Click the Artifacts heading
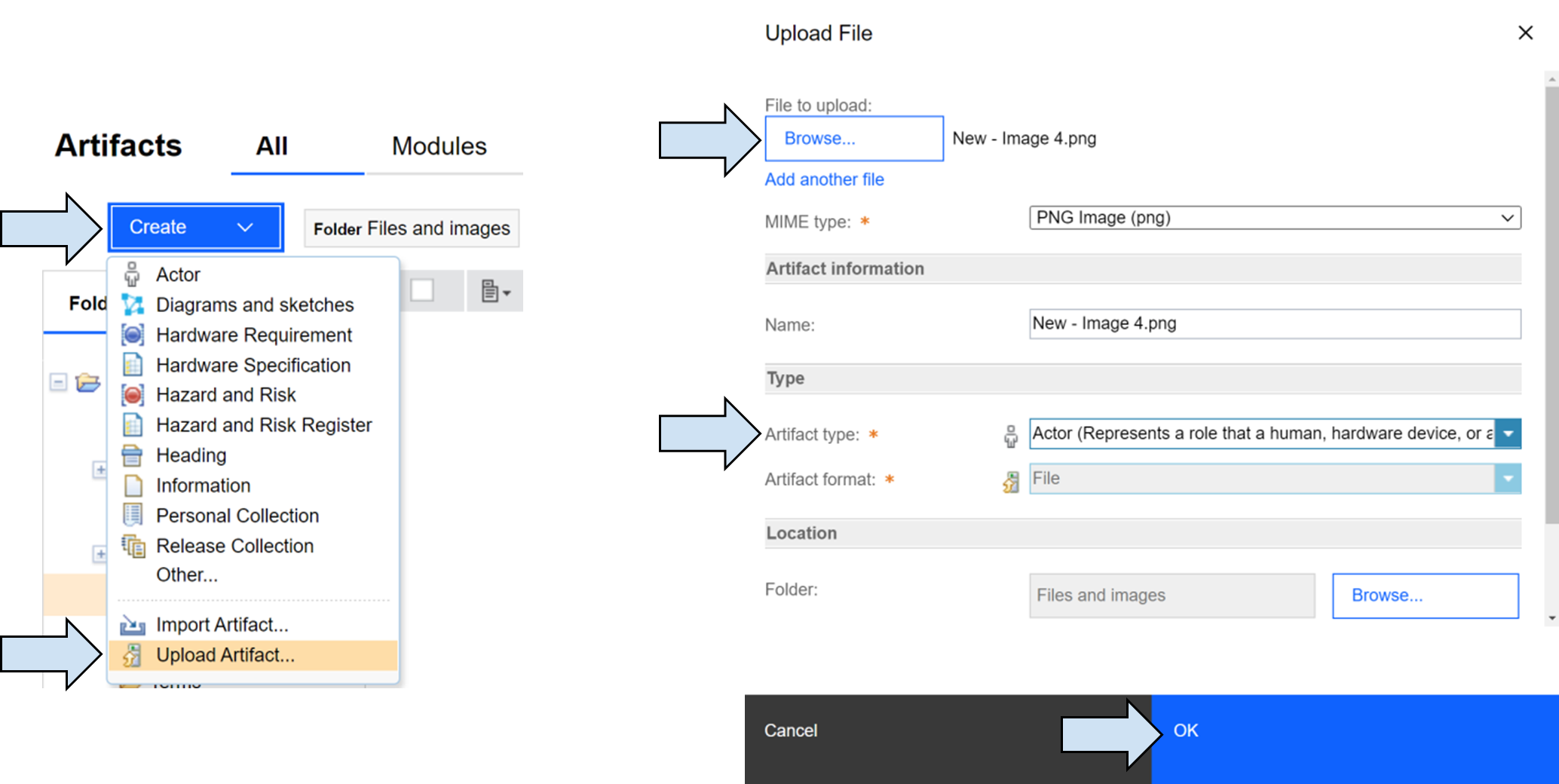 [x=118, y=145]
